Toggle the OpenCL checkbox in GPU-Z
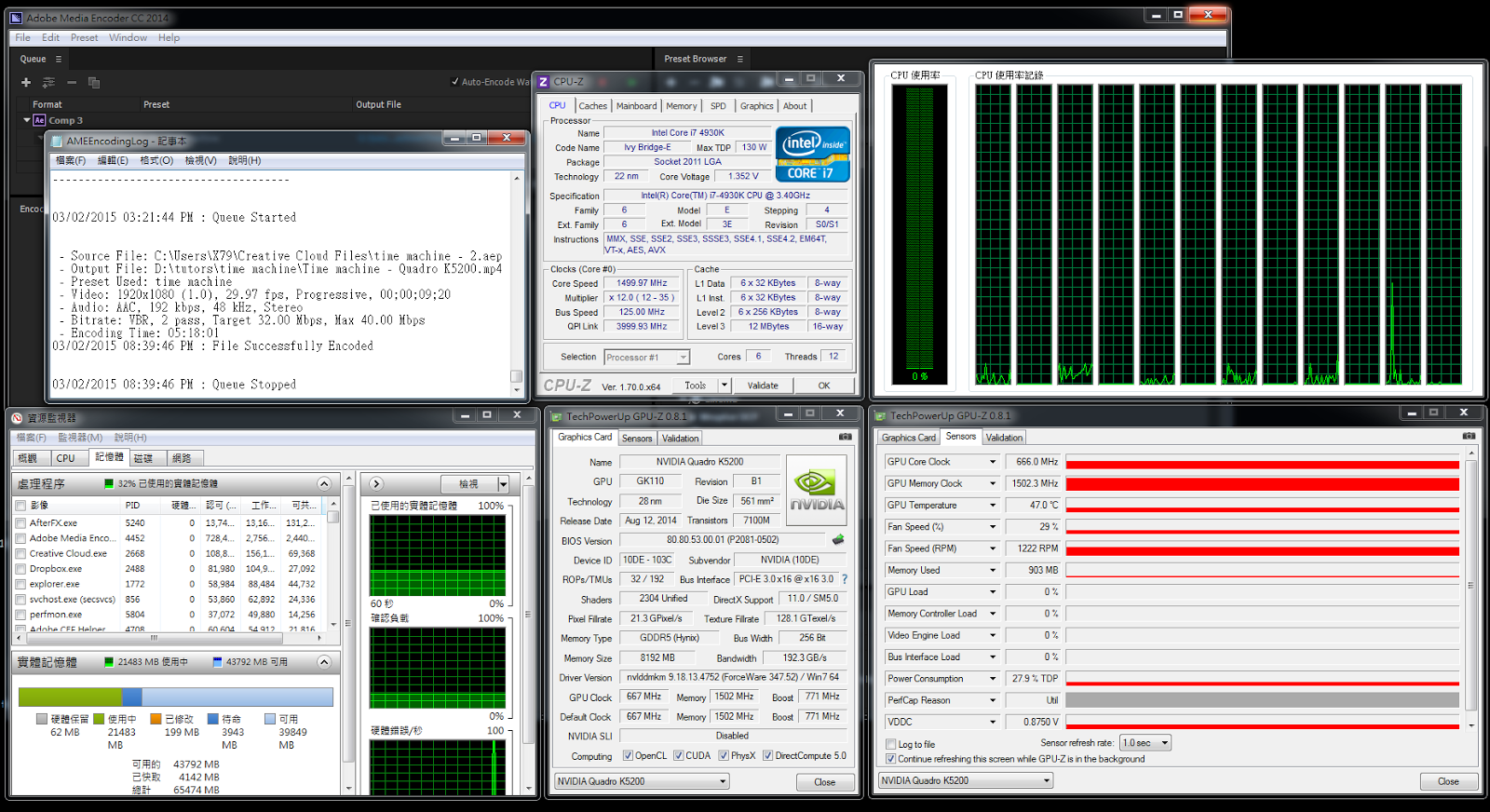 [x=628, y=755]
